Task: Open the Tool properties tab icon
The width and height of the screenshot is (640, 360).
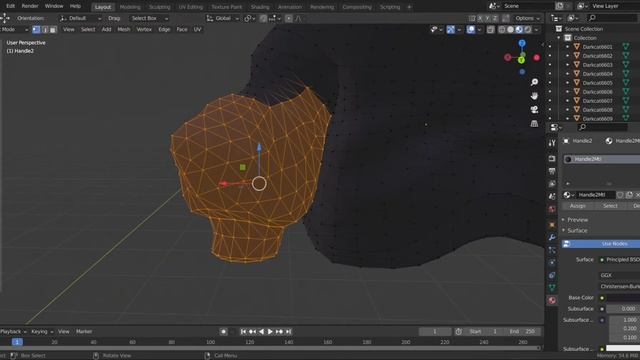Action: click(x=552, y=143)
